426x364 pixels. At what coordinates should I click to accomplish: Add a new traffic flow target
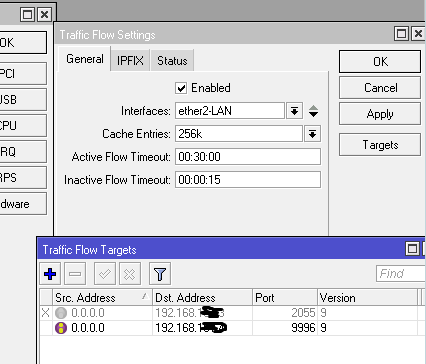[x=50, y=274]
